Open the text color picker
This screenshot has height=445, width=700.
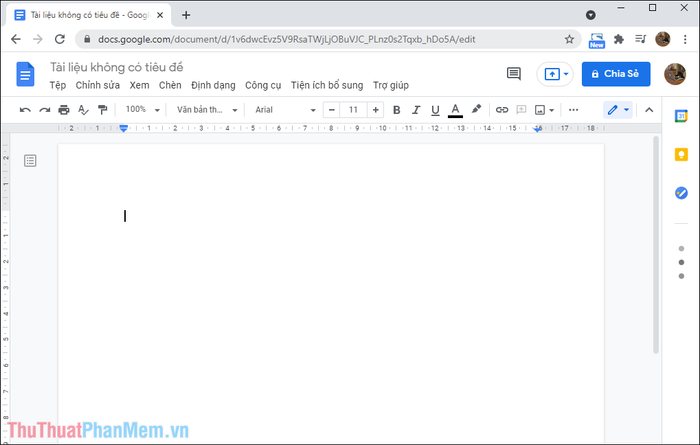[455, 110]
